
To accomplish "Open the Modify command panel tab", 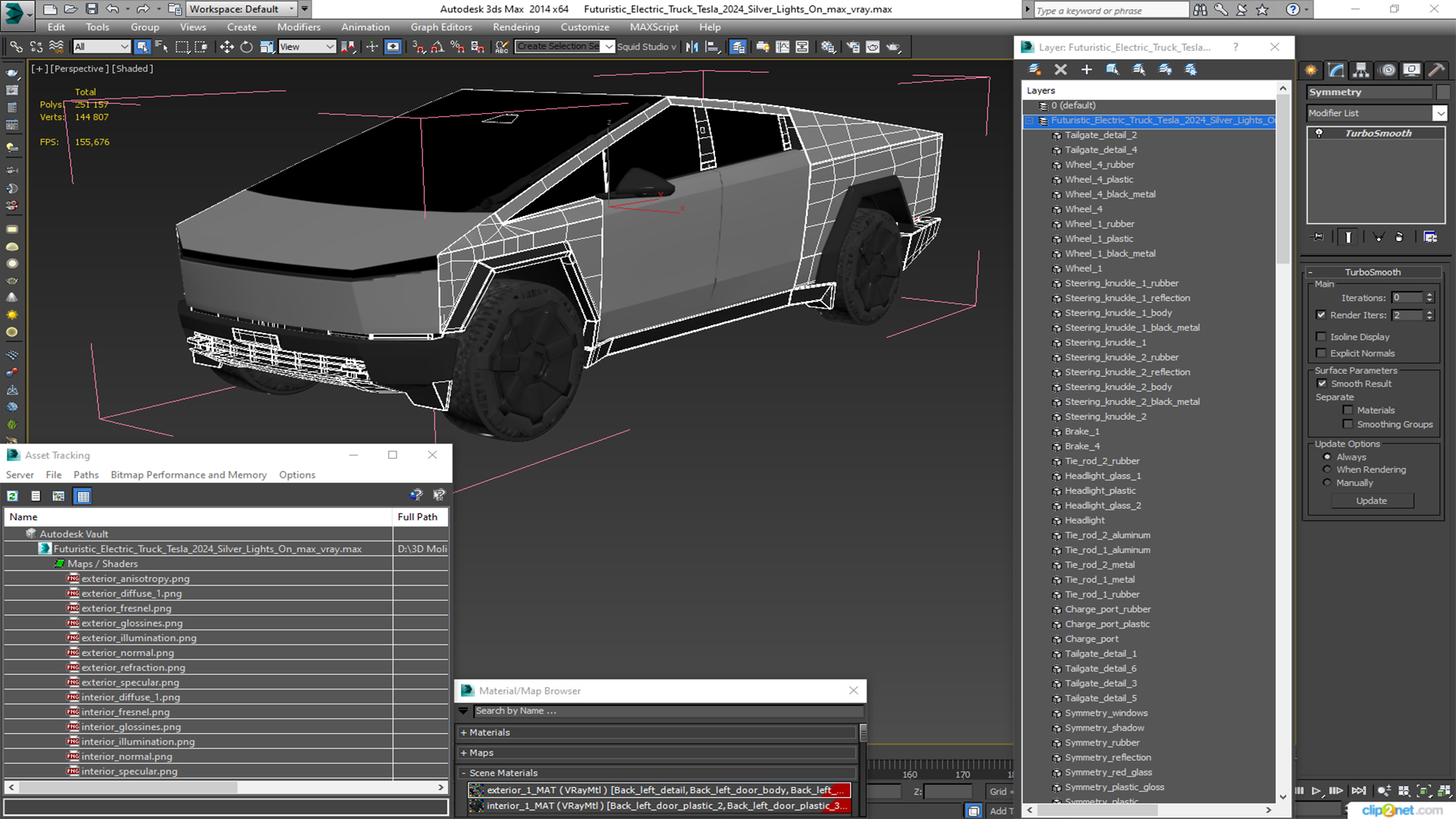I will pos(1336,70).
